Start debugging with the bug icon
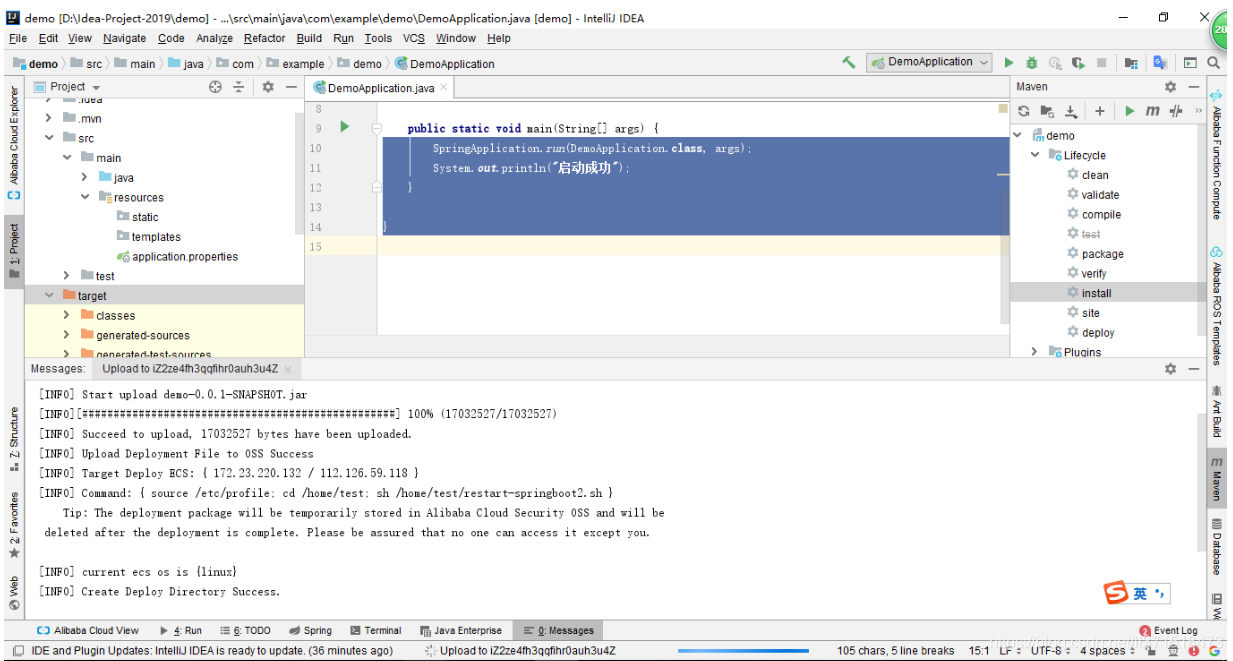1233x661 pixels. point(1031,62)
